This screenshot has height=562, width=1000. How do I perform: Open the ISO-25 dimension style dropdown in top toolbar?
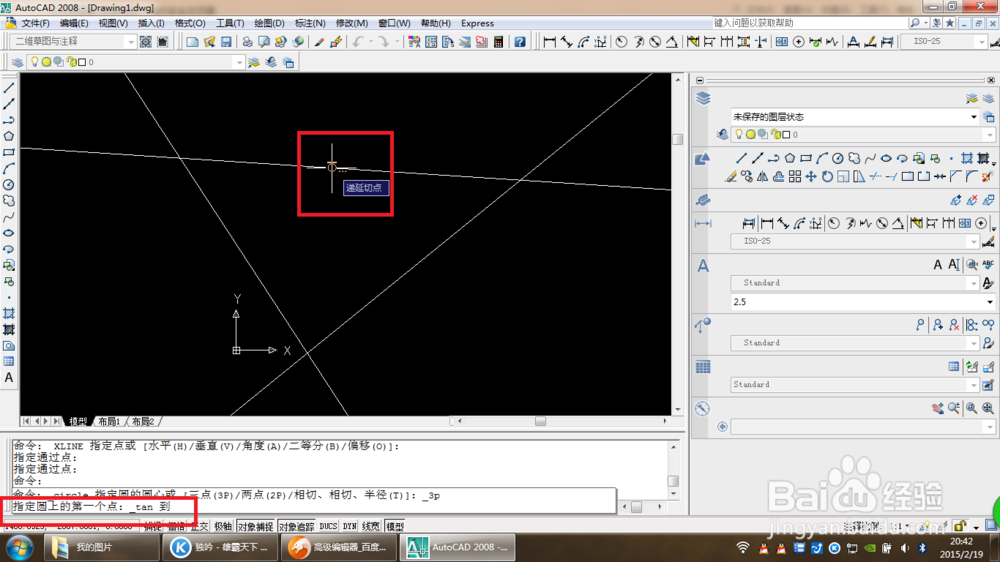981,41
